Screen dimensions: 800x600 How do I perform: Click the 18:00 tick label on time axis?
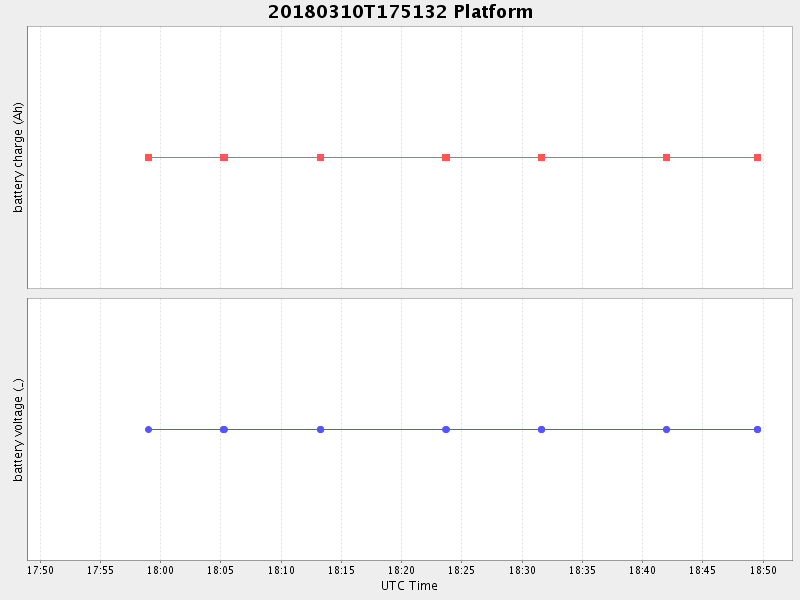click(160, 570)
